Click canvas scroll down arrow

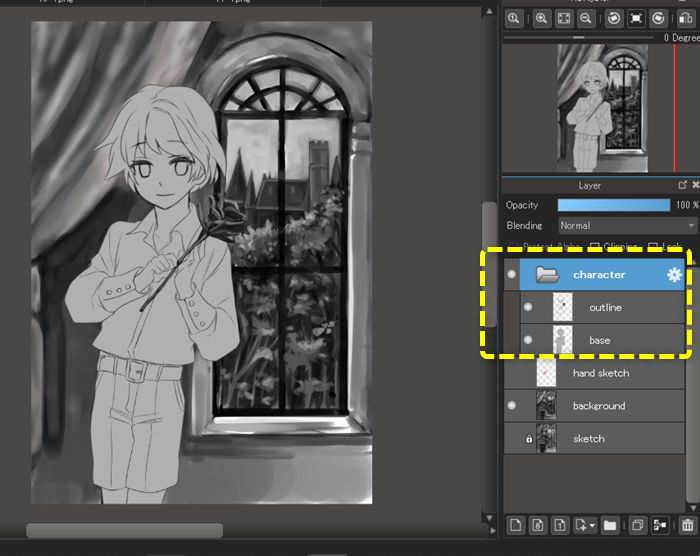pos(490,518)
